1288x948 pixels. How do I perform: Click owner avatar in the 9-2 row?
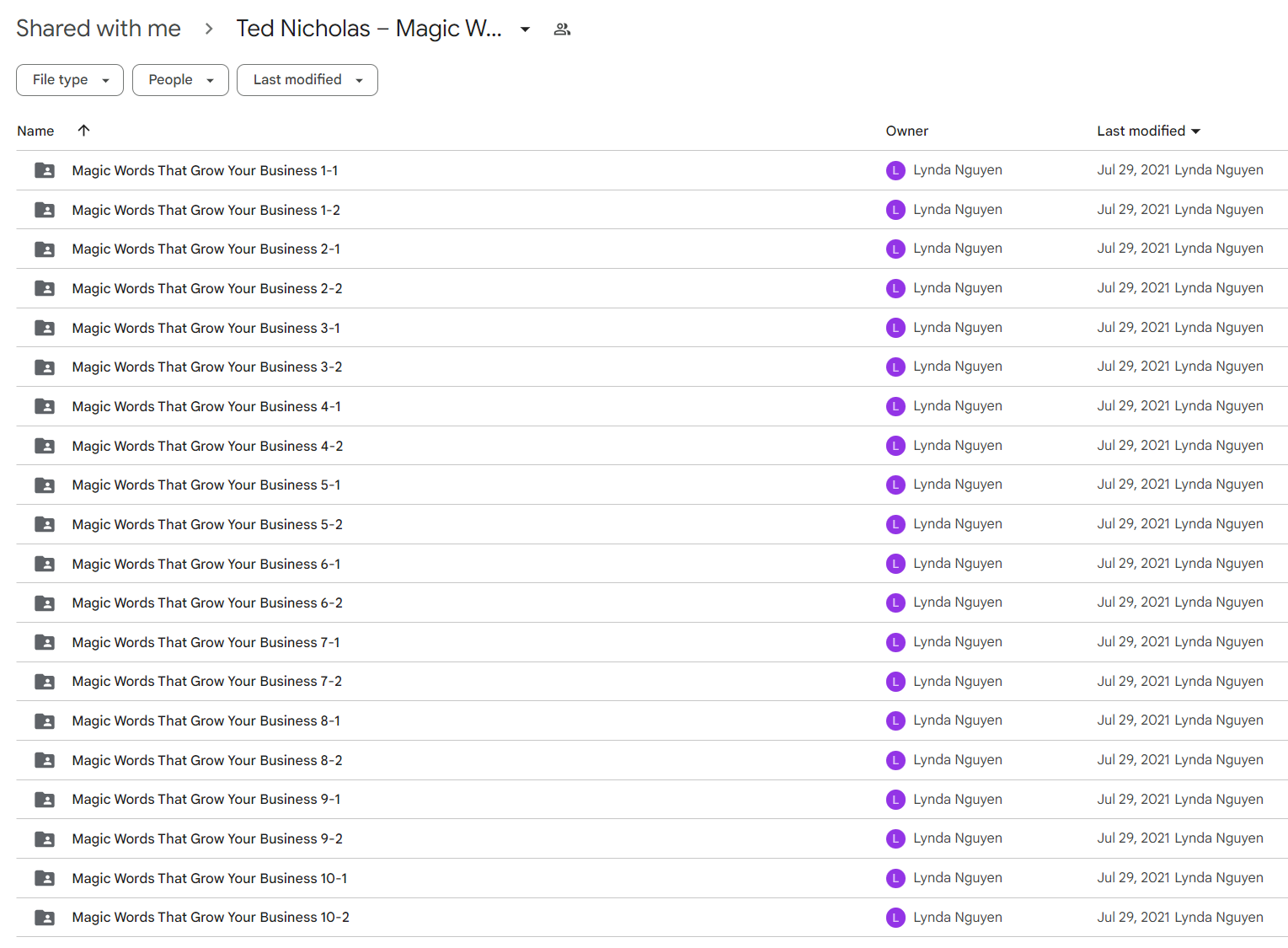click(x=895, y=838)
